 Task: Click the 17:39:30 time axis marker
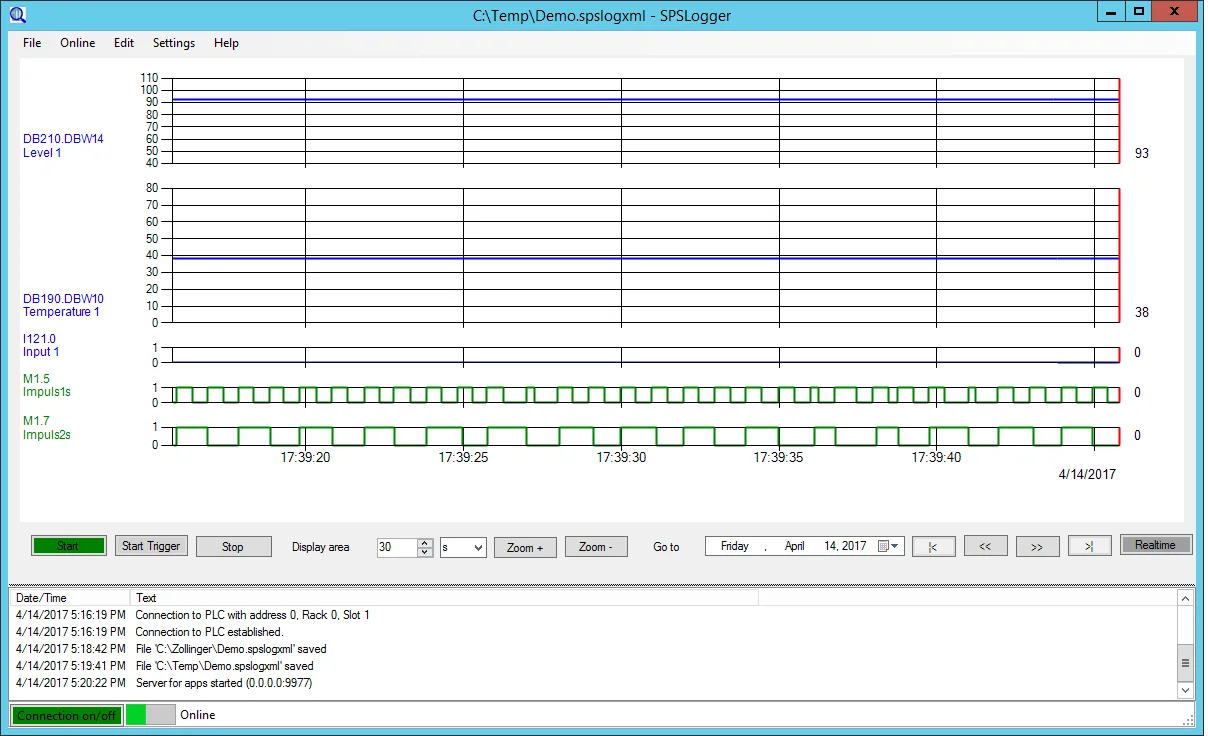(x=621, y=457)
